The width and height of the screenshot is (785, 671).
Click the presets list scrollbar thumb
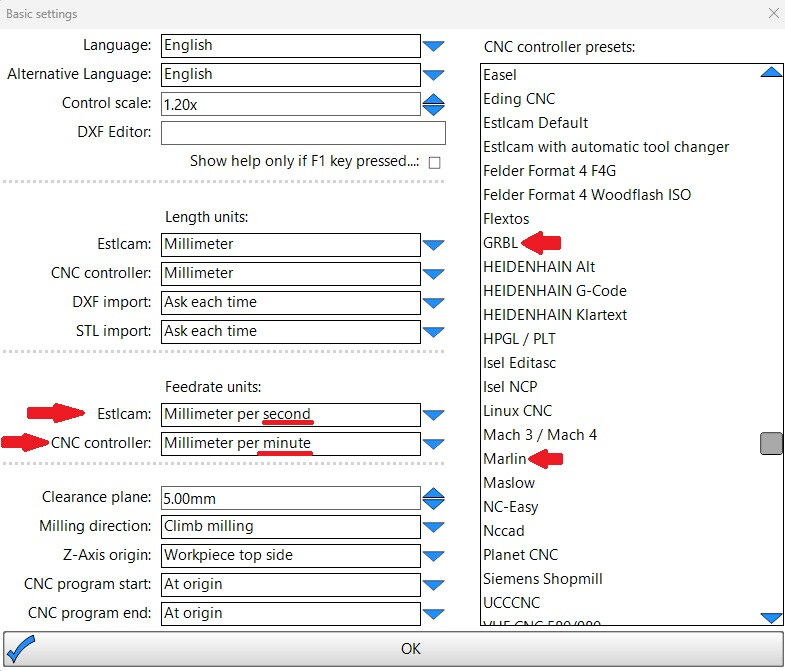(770, 444)
